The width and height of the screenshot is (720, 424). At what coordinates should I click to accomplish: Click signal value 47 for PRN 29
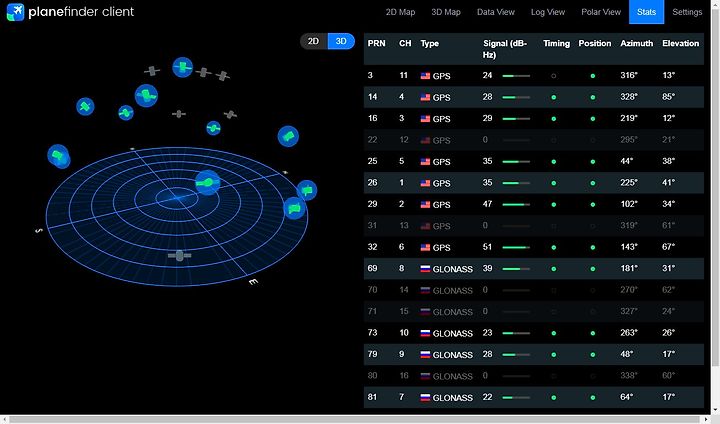tap(487, 204)
